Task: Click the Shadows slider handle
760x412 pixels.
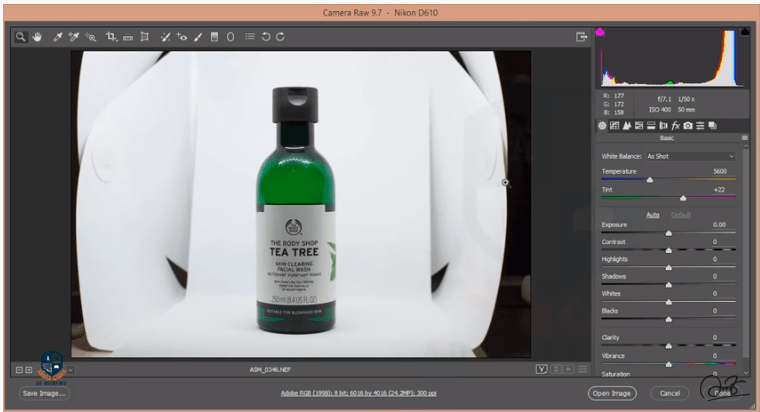Action: point(668,285)
